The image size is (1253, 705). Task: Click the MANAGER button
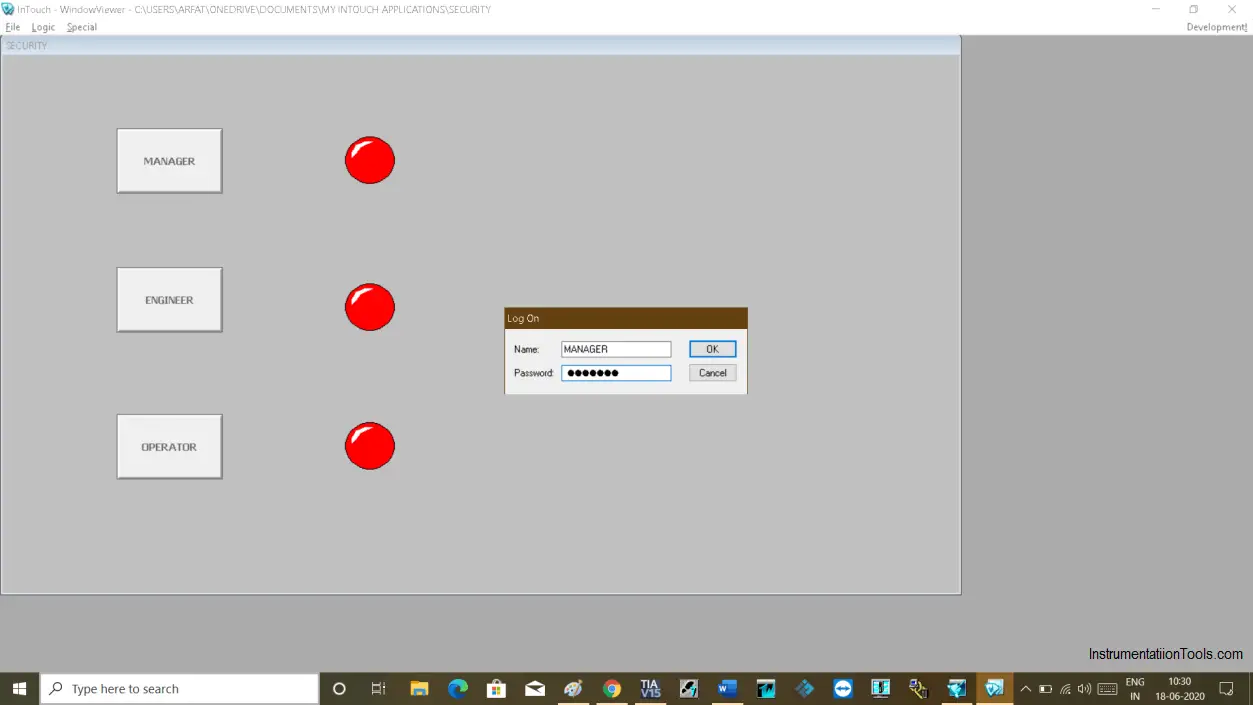click(169, 161)
